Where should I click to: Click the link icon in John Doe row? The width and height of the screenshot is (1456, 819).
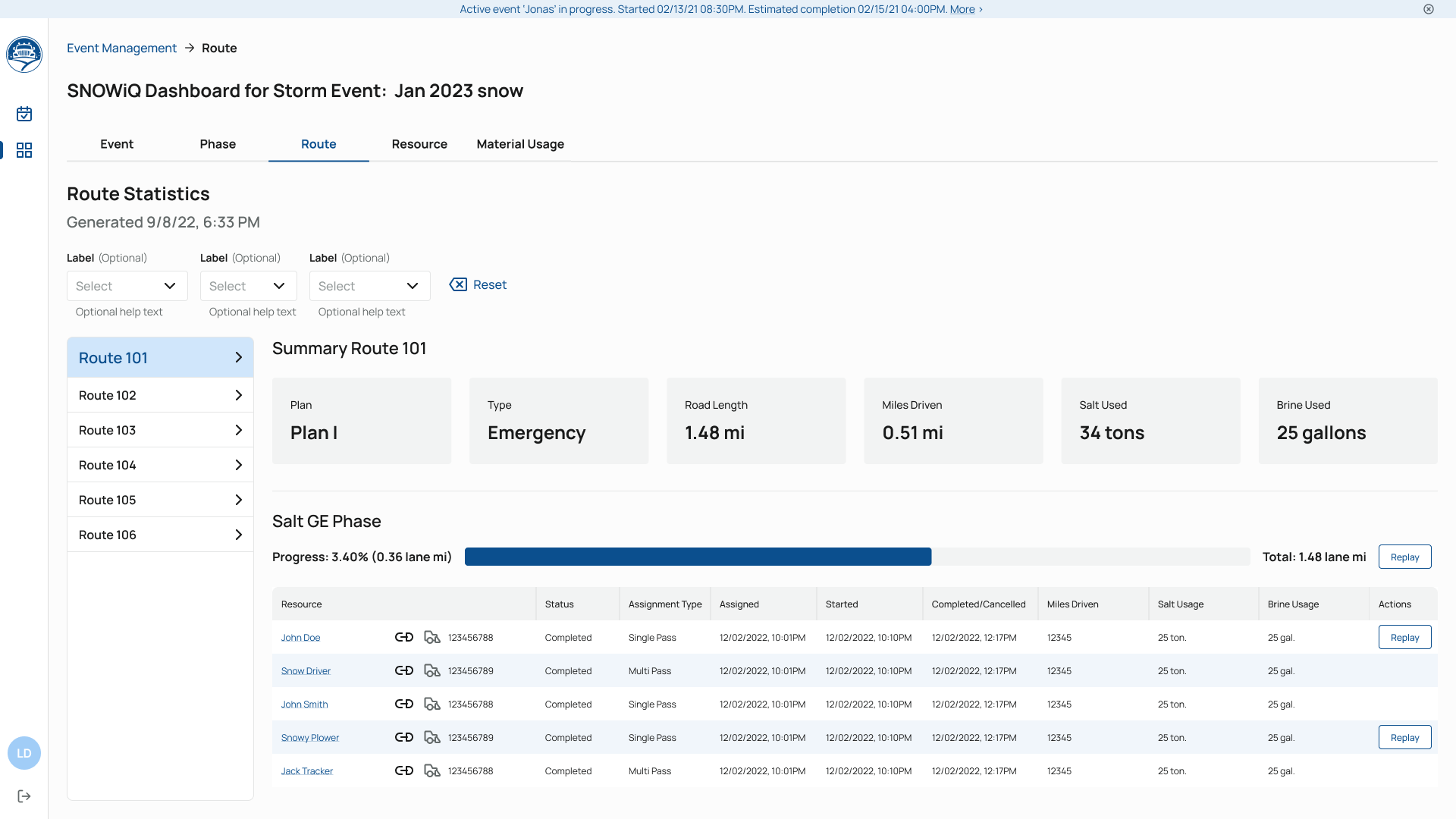404,638
